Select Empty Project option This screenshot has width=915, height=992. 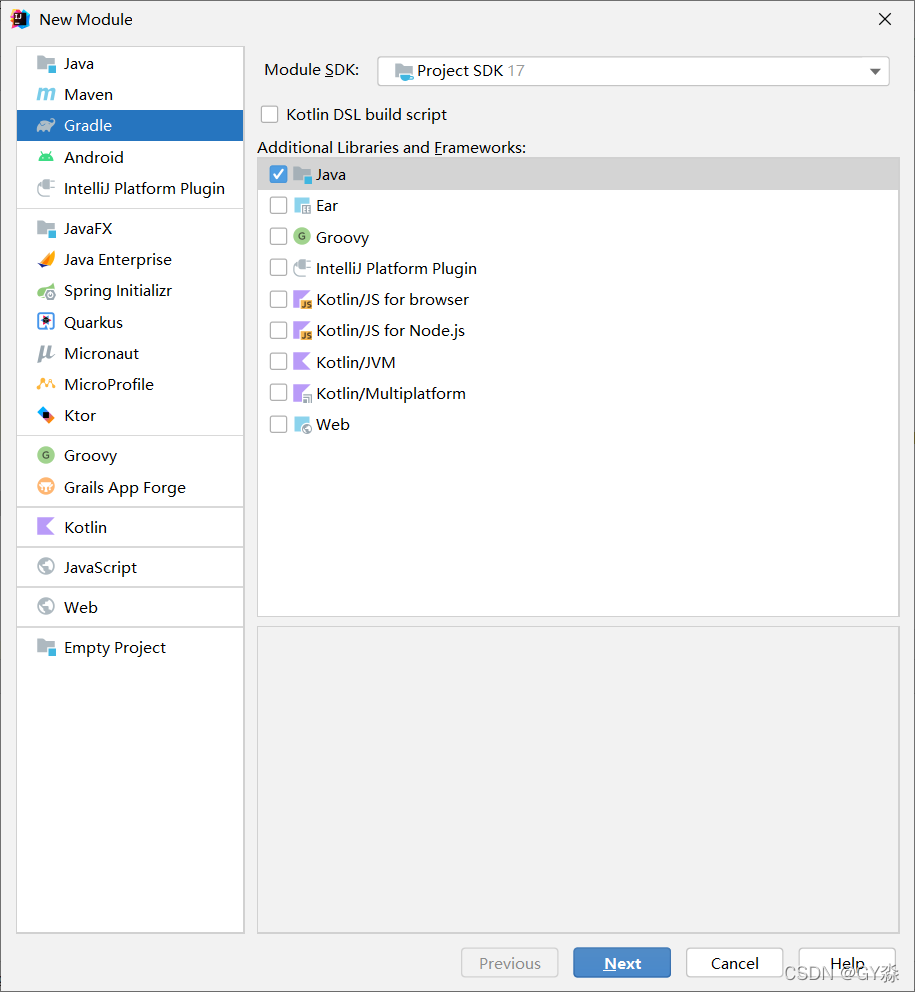(x=130, y=647)
